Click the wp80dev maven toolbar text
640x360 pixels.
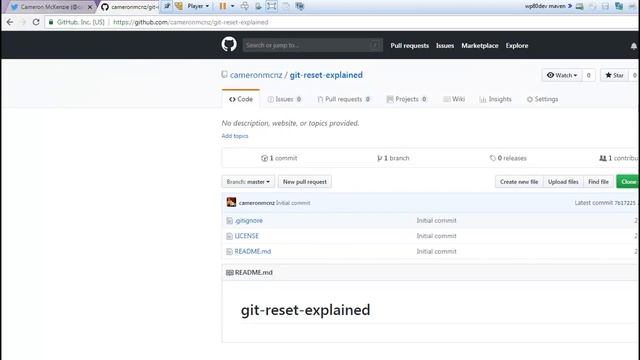point(545,6)
